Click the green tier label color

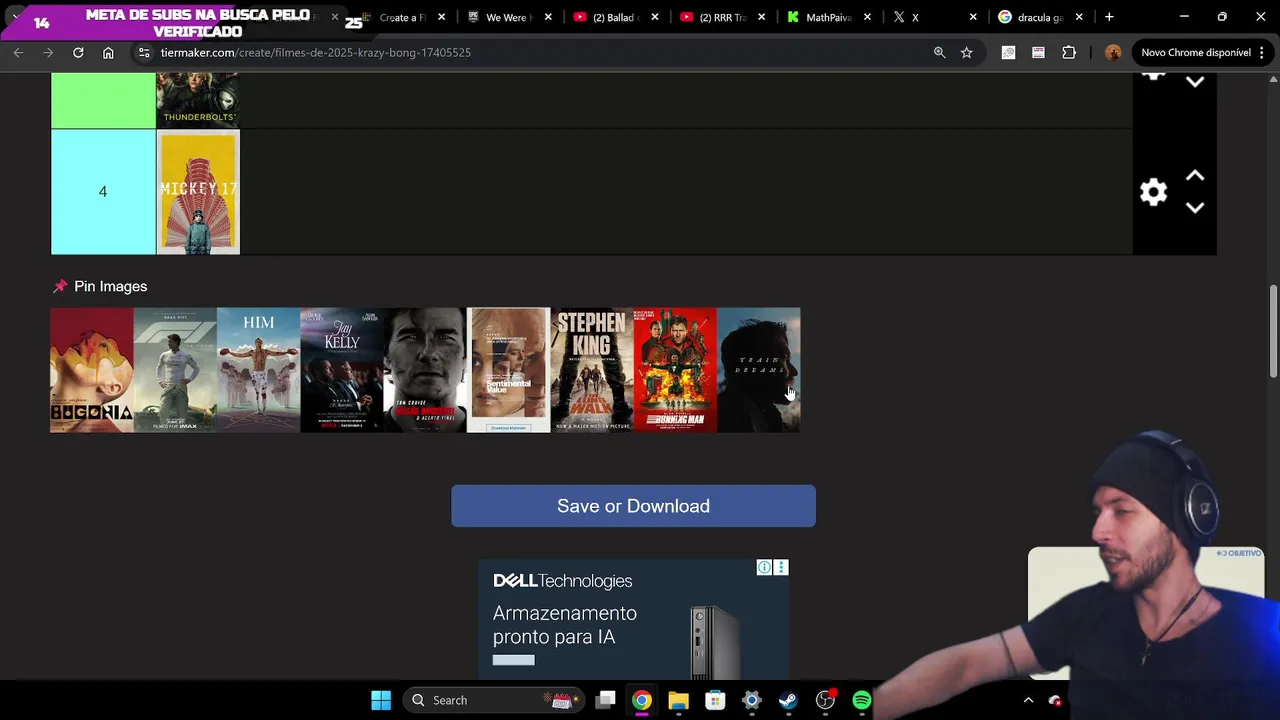103,100
